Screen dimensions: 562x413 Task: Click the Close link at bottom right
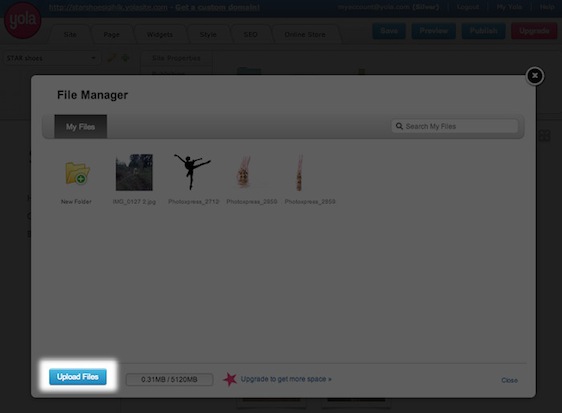509,380
